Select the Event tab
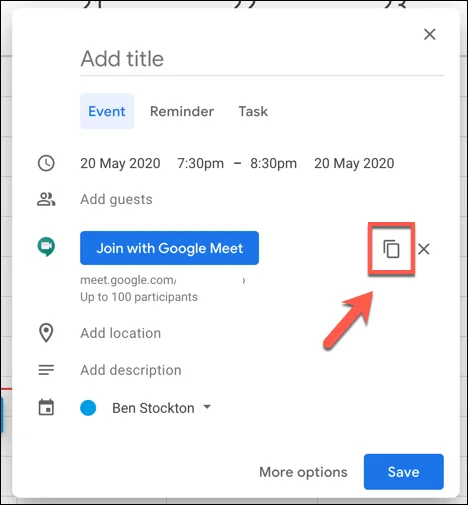Viewport: 468px width, 505px height. tap(107, 111)
